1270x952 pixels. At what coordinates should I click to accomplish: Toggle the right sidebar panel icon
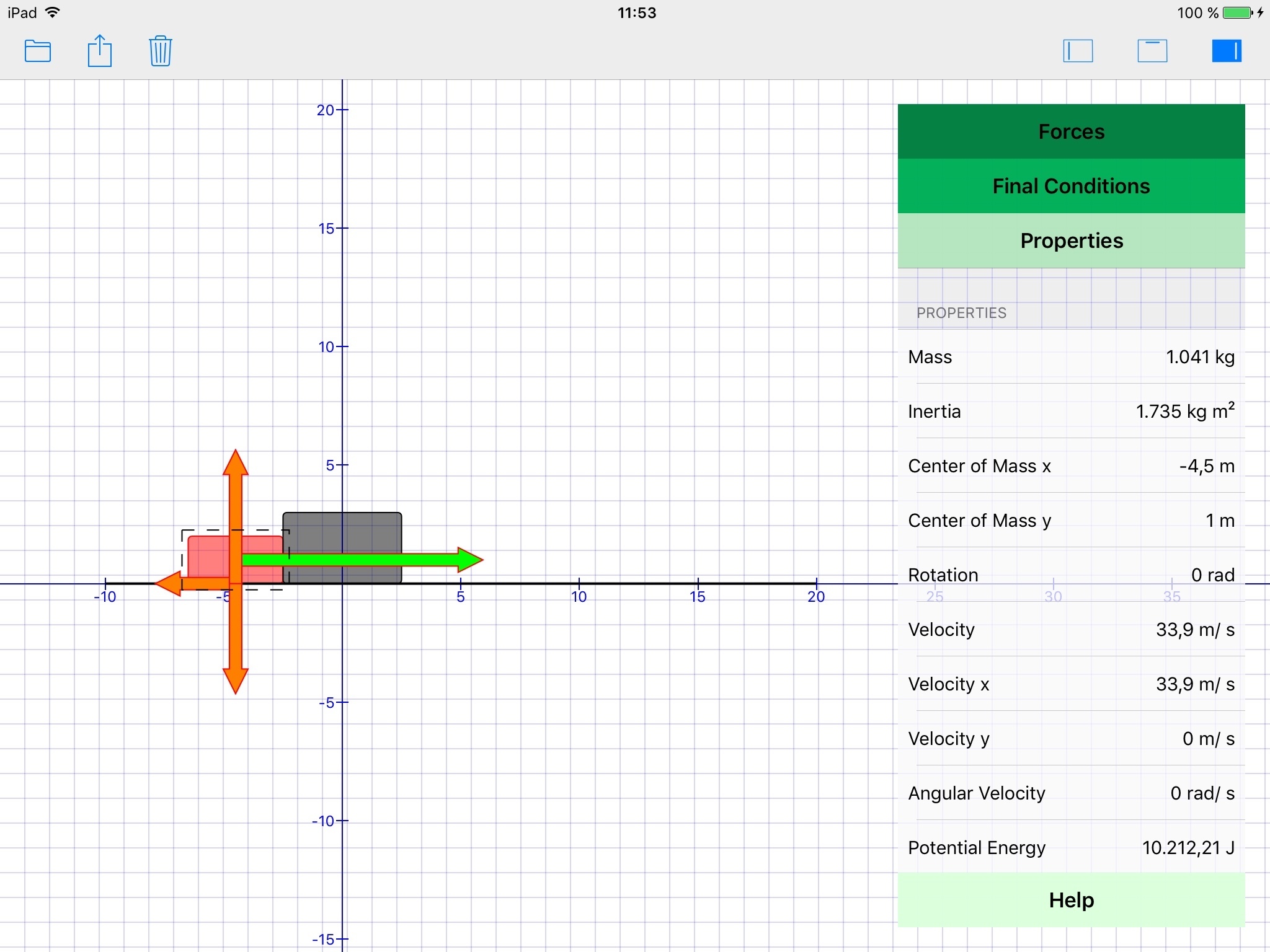1226,51
